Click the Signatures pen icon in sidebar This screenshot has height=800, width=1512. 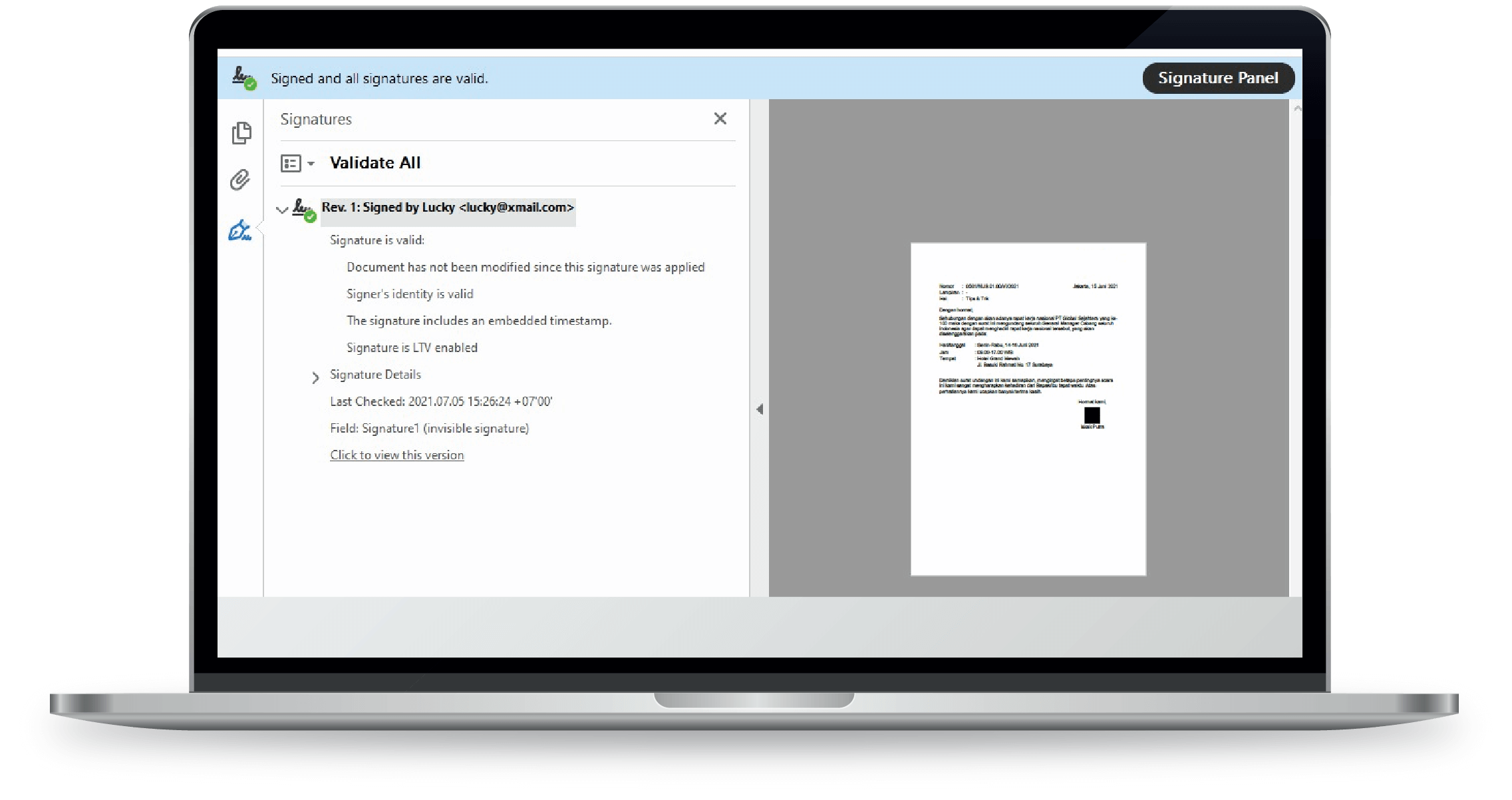tap(239, 231)
